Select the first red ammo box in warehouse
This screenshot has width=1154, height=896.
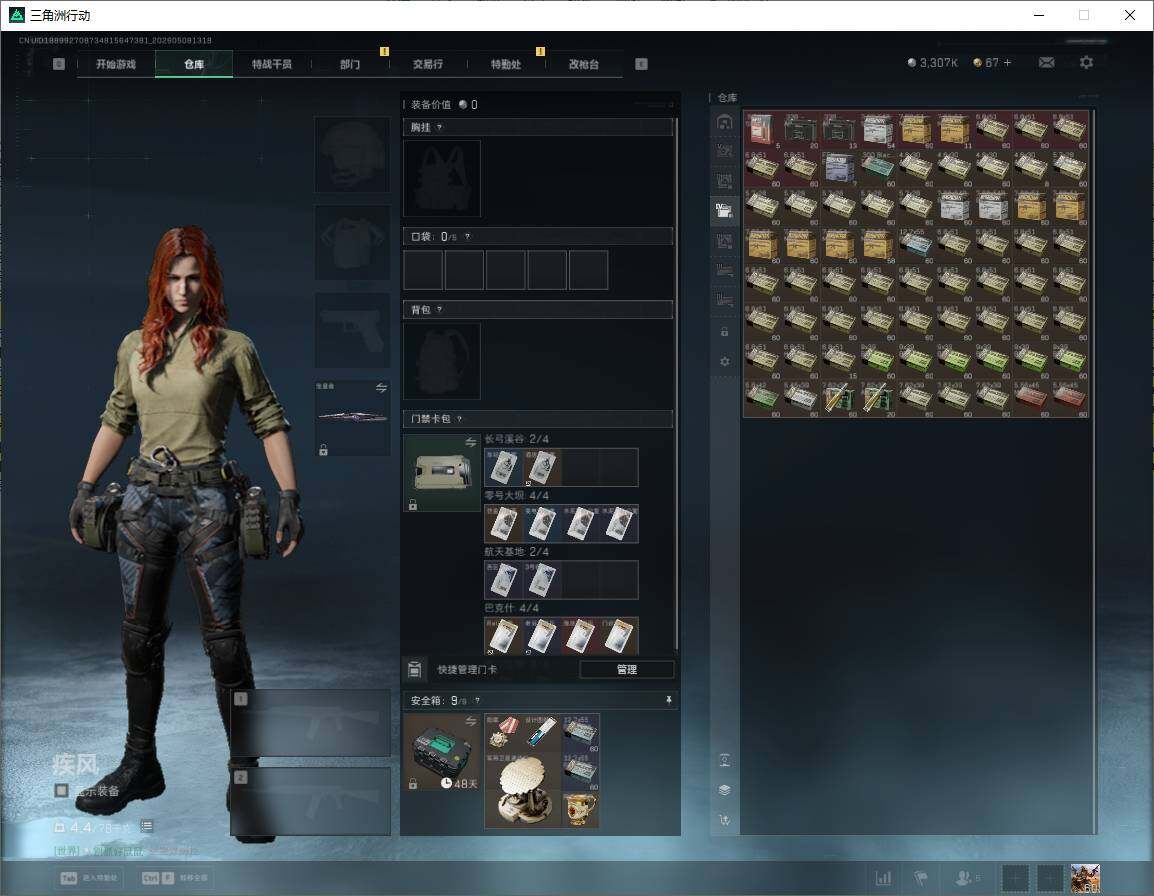point(762,130)
